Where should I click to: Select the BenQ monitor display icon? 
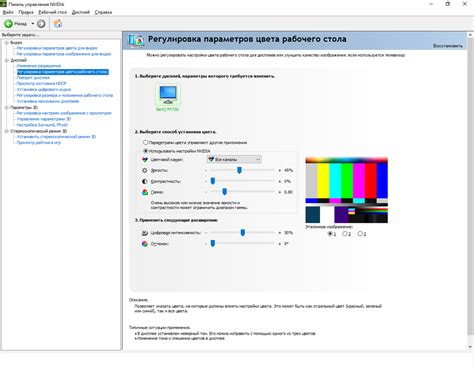pos(168,95)
